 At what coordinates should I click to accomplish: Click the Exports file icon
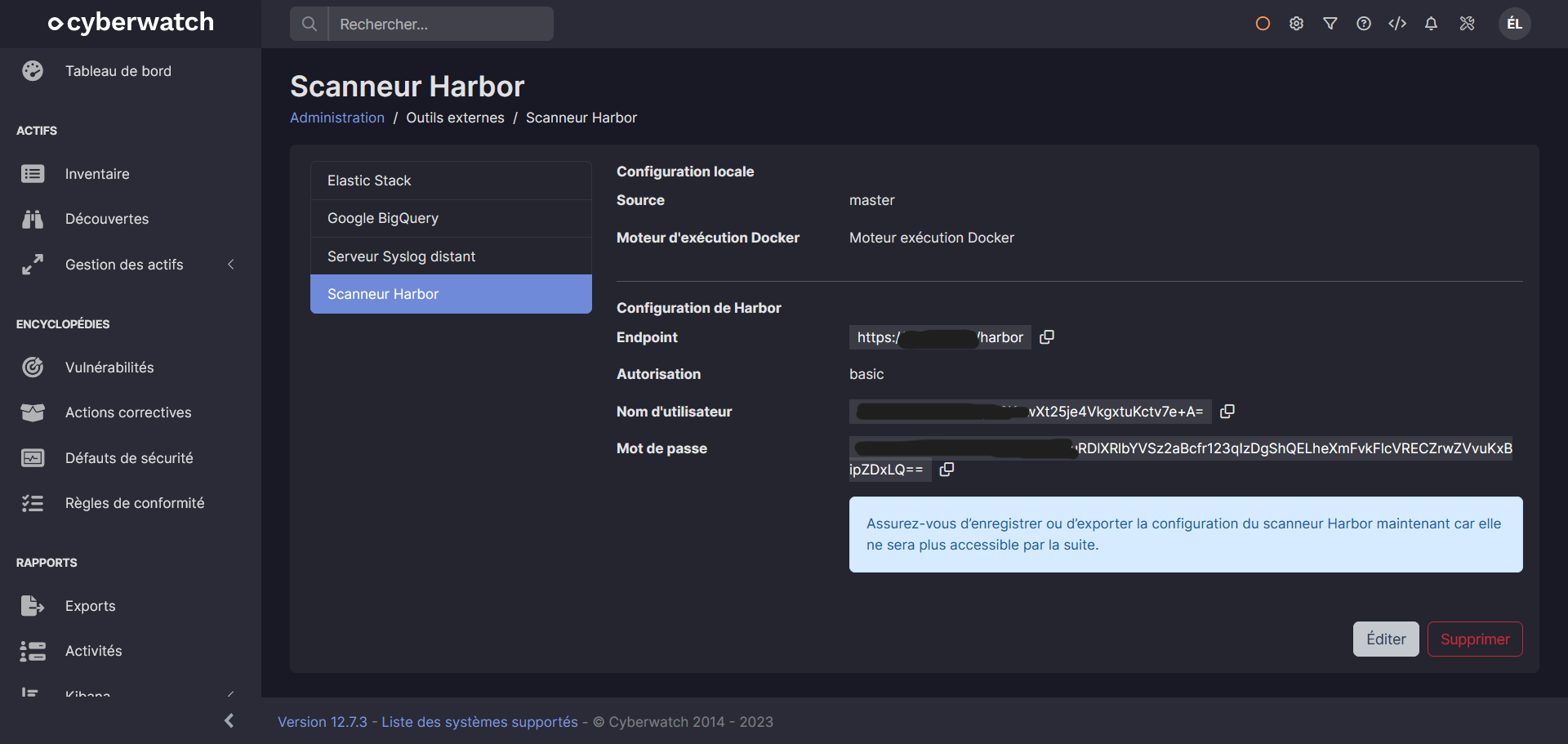coord(33,606)
